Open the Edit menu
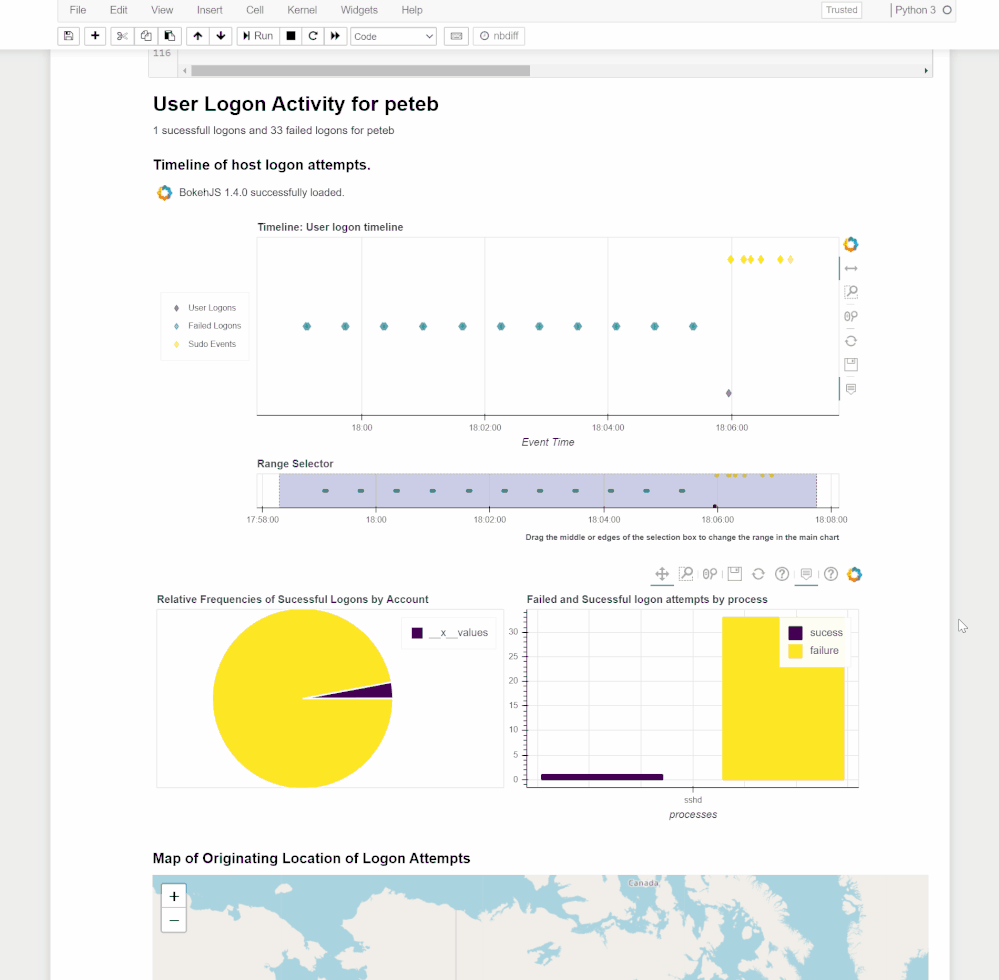This screenshot has height=980, width=999. tap(119, 10)
